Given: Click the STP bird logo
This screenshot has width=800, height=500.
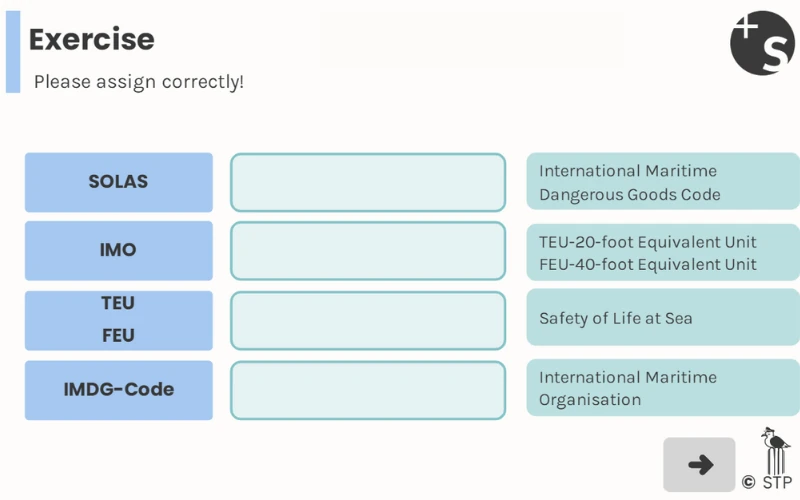Looking at the screenshot, I should pyautogui.click(x=775, y=452).
